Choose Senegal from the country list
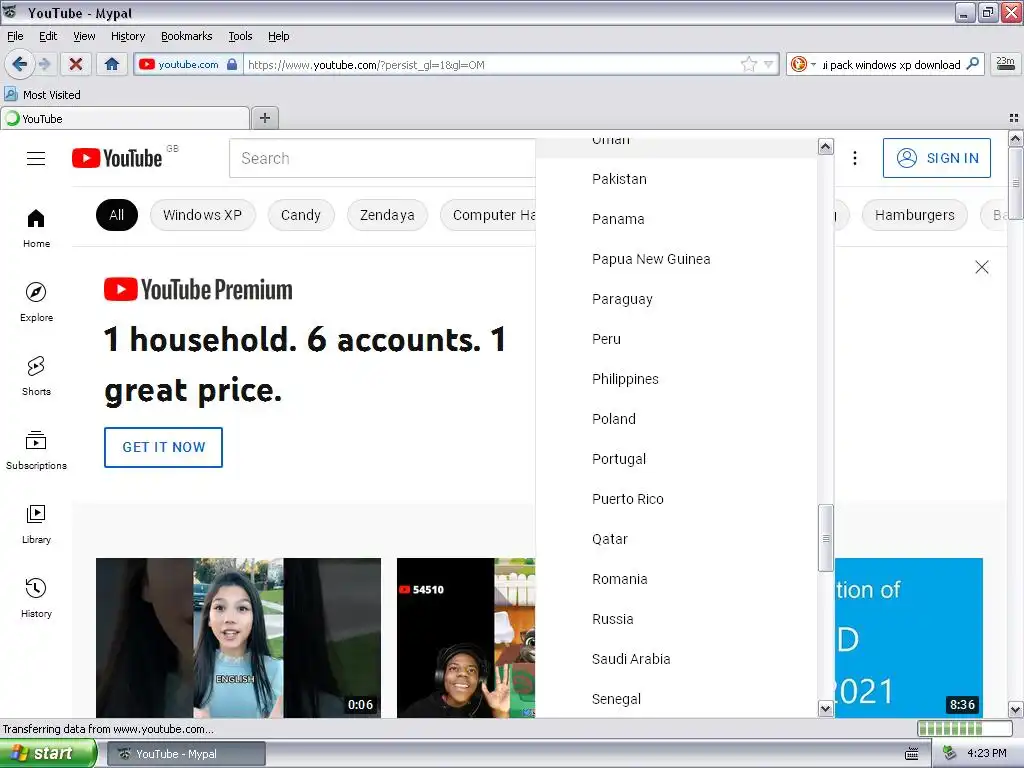This screenshot has width=1024, height=768. (x=676, y=699)
